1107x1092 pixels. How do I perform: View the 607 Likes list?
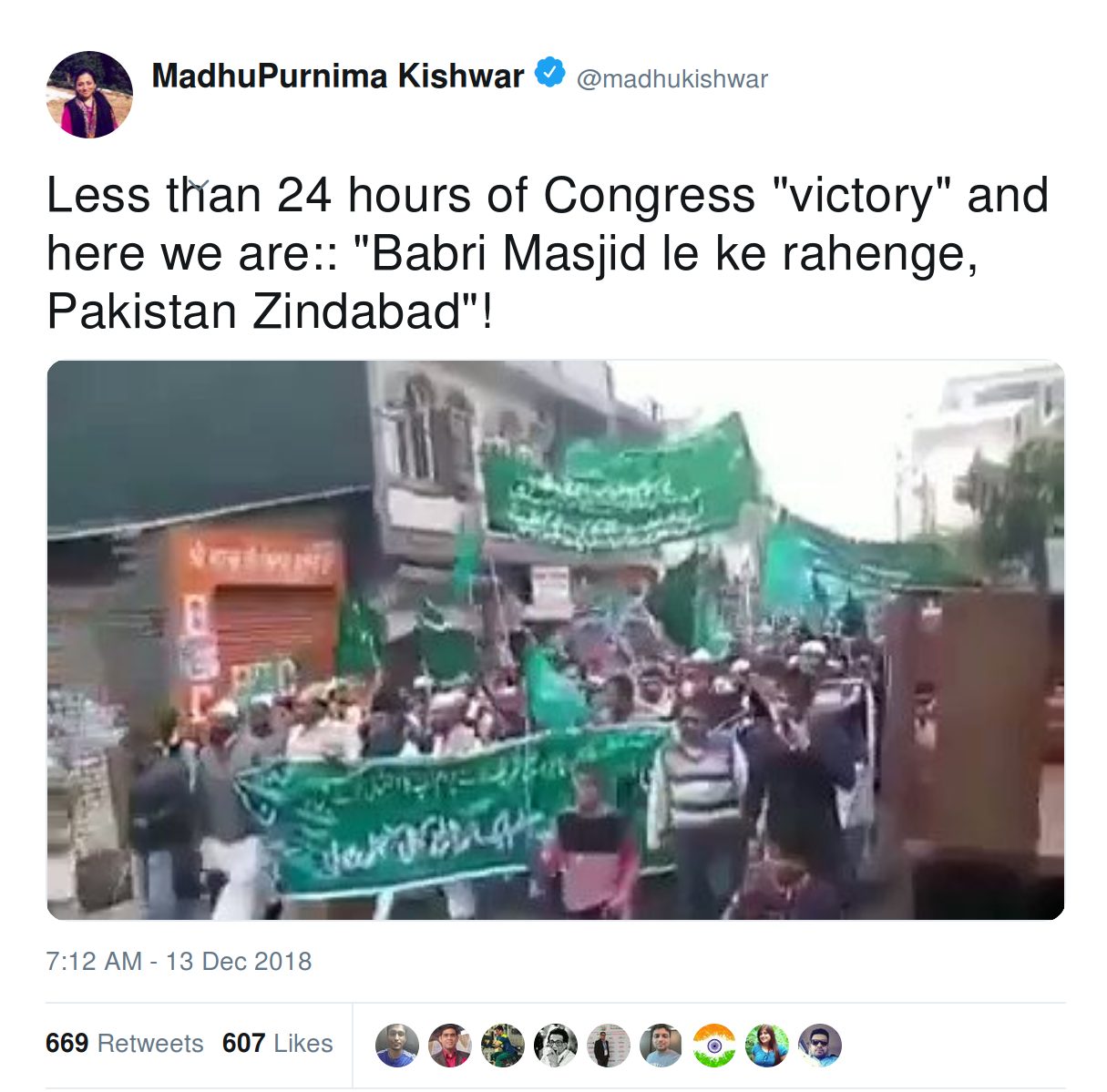coord(278,1044)
